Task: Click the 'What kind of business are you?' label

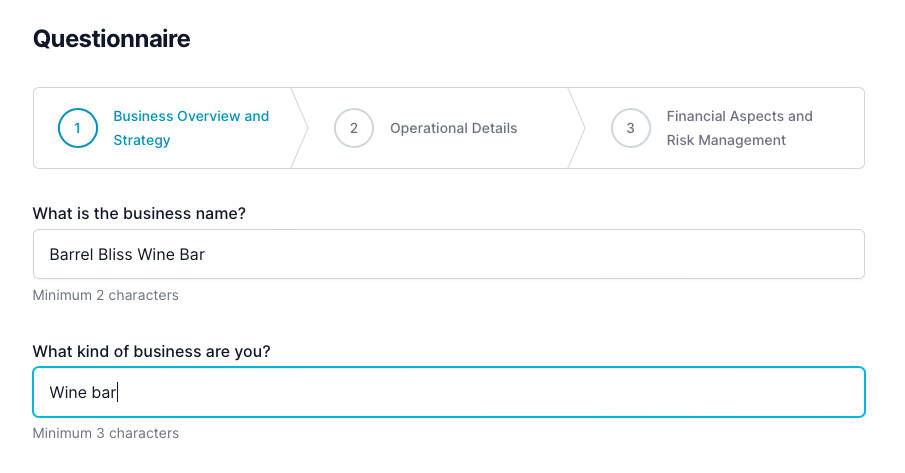Action: pos(152,351)
